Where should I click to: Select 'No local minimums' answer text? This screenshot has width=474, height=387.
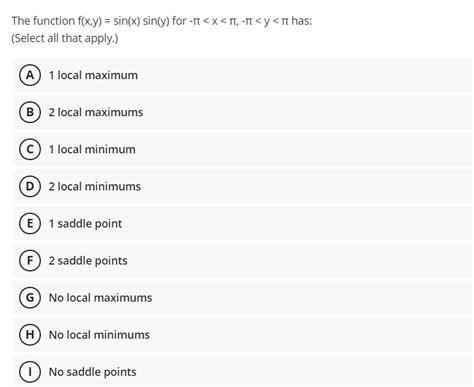[x=99, y=335]
